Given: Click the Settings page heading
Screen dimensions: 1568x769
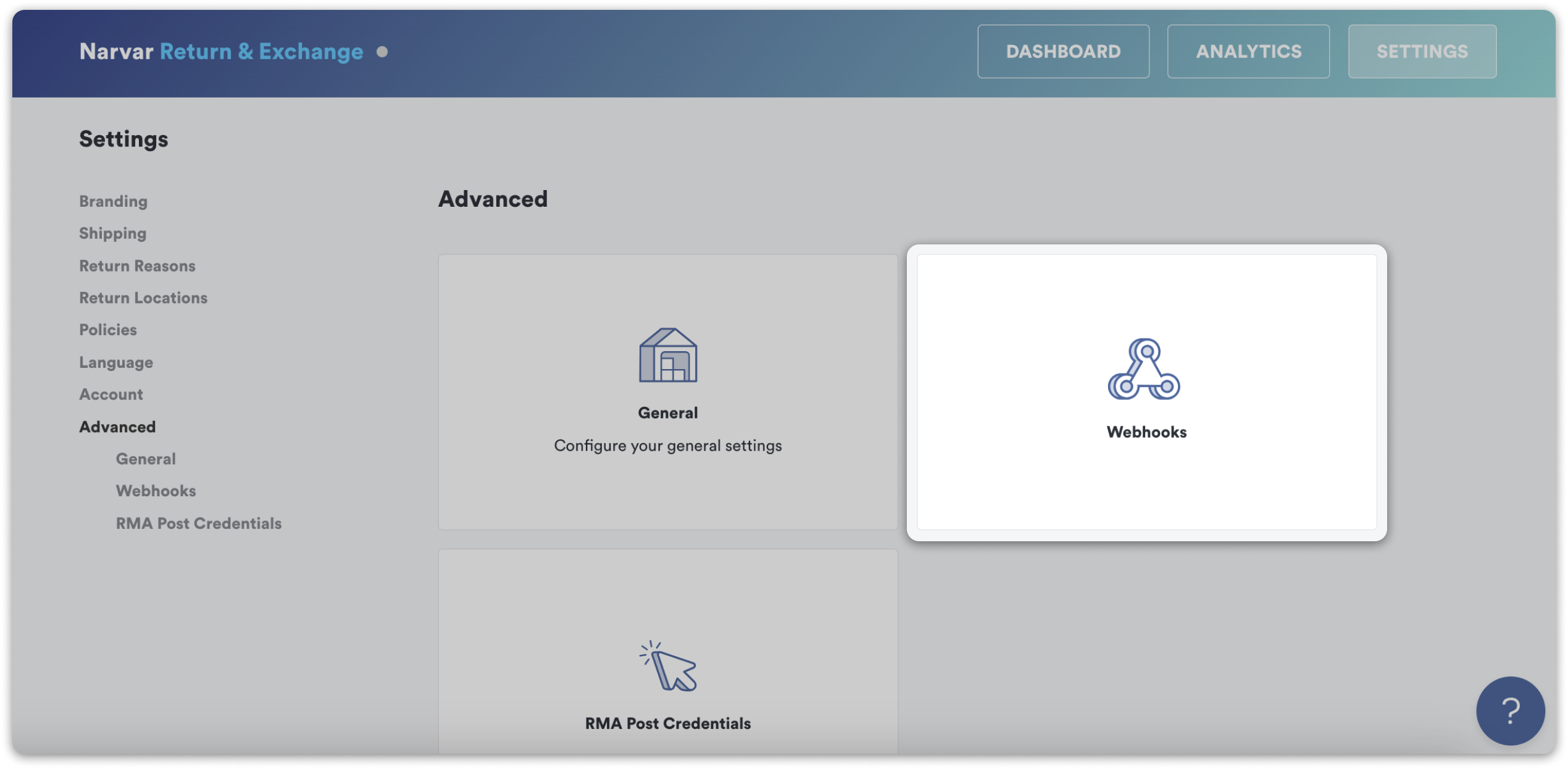Looking at the screenshot, I should coord(123,139).
